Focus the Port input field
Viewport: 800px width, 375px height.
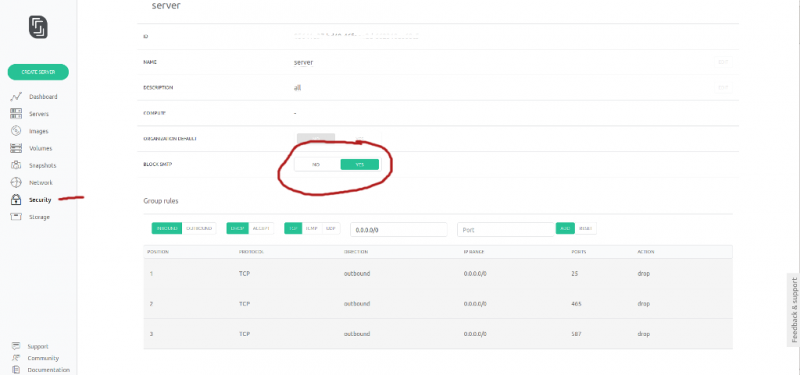click(x=506, y=230)
